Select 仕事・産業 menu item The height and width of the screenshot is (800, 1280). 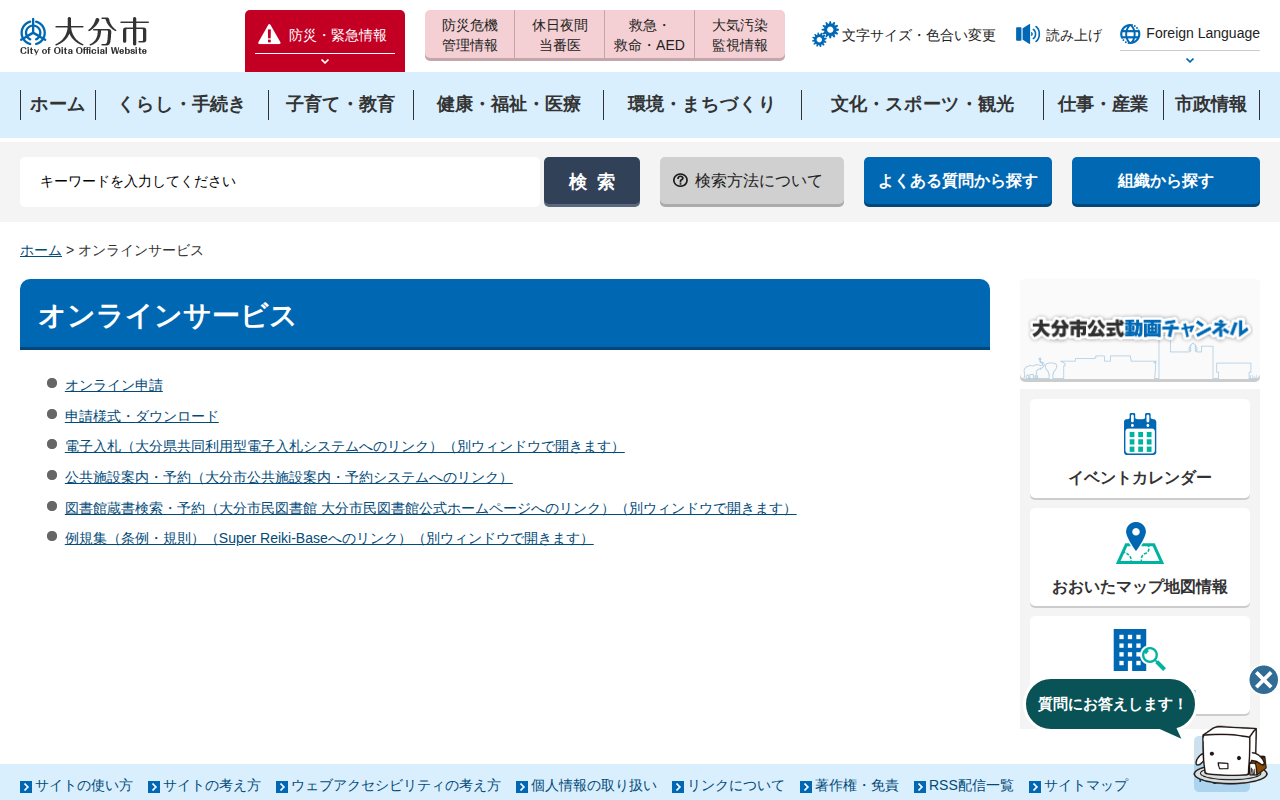(x=1103, y=104)
